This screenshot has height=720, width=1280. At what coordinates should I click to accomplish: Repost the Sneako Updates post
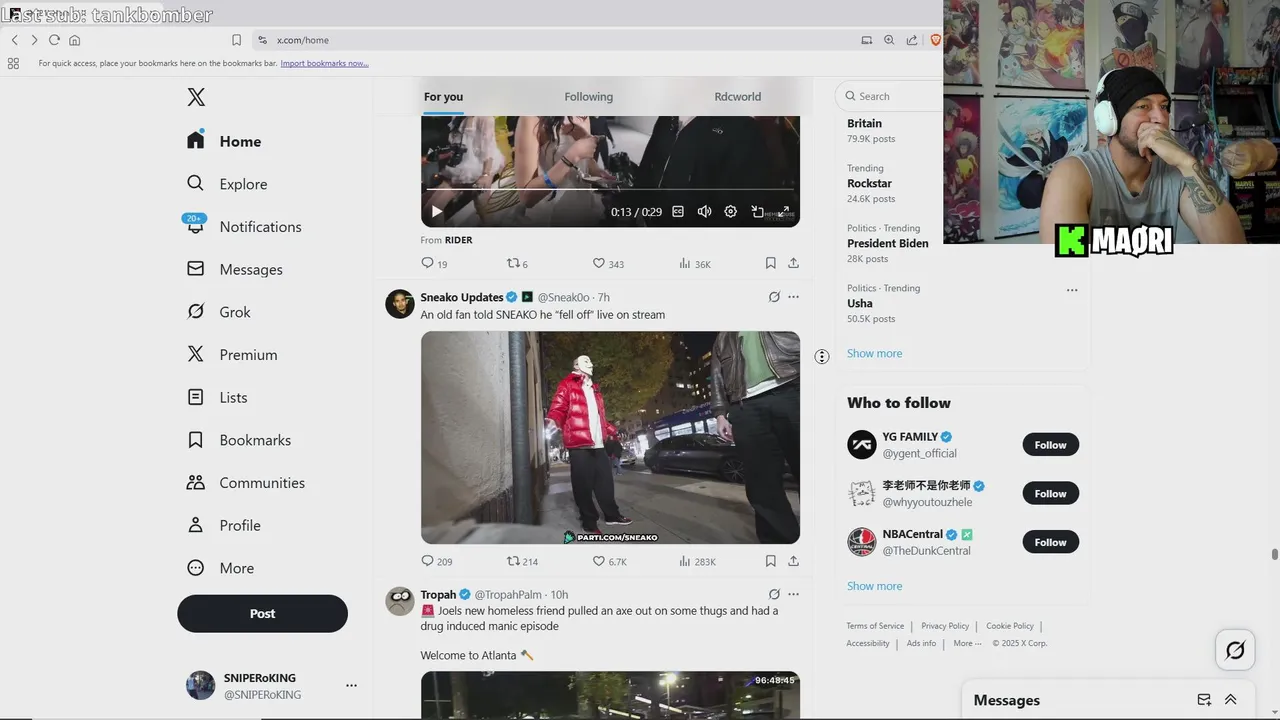point(522,561)
